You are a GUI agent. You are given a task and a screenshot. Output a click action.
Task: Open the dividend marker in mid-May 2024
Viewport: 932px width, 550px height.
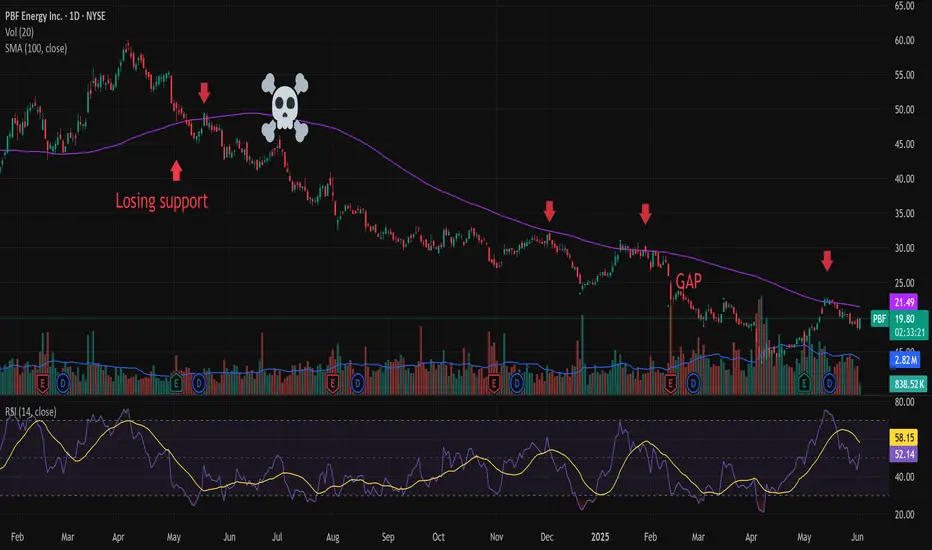(x=199, y=384)
